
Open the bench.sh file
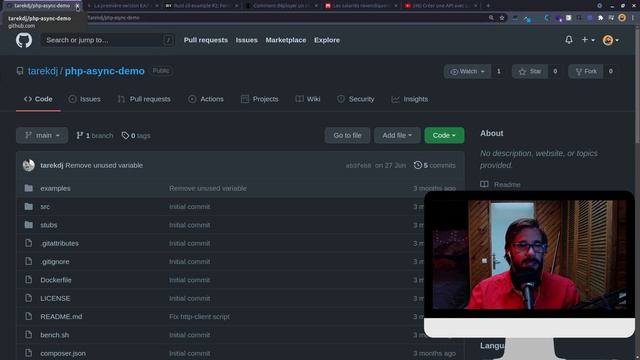(55, 335)
